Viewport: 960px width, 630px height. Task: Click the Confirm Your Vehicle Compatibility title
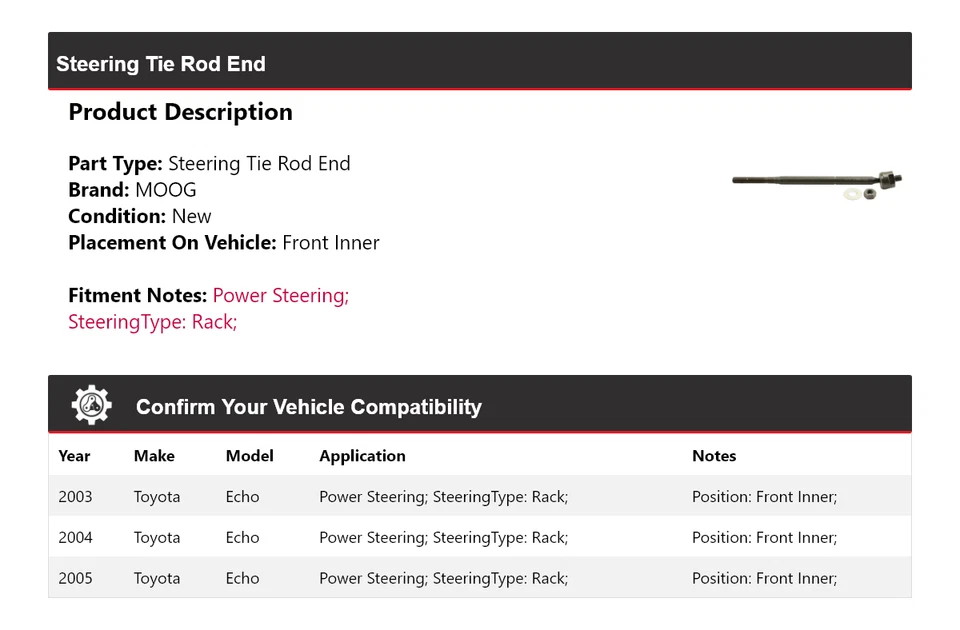308,407
